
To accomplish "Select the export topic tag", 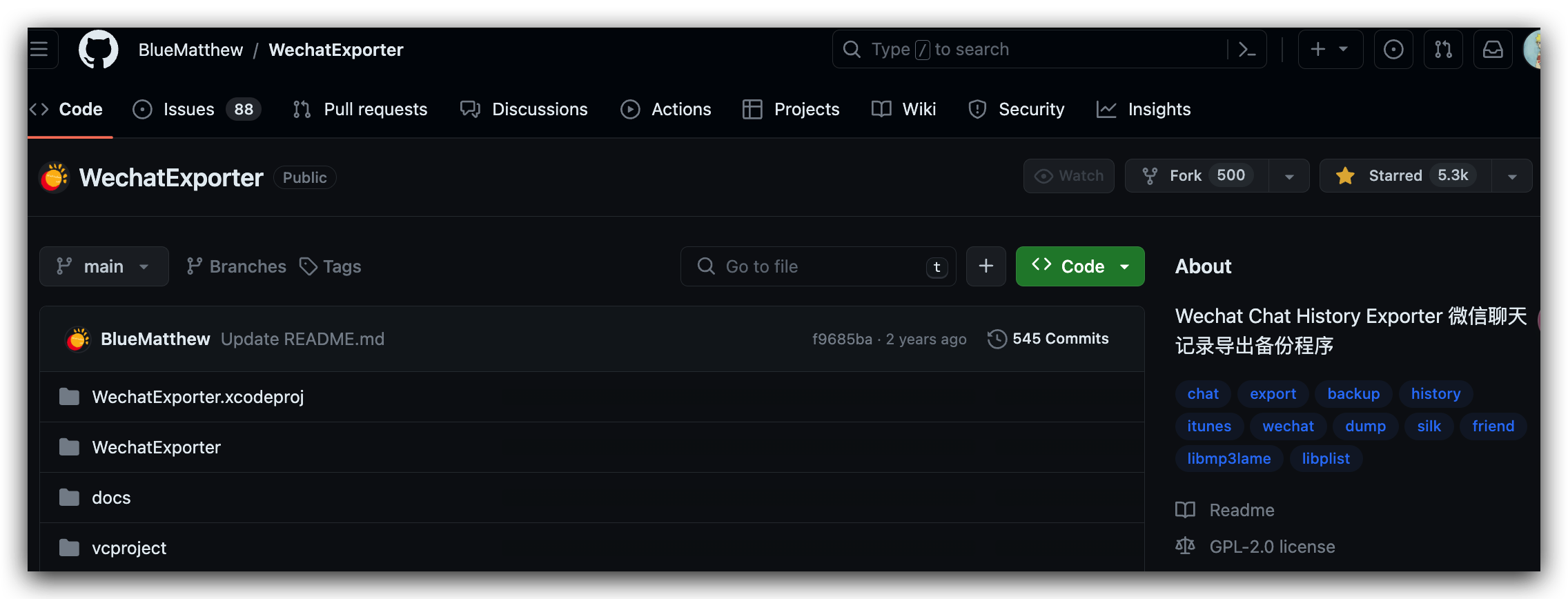I will coord(1273,393).
